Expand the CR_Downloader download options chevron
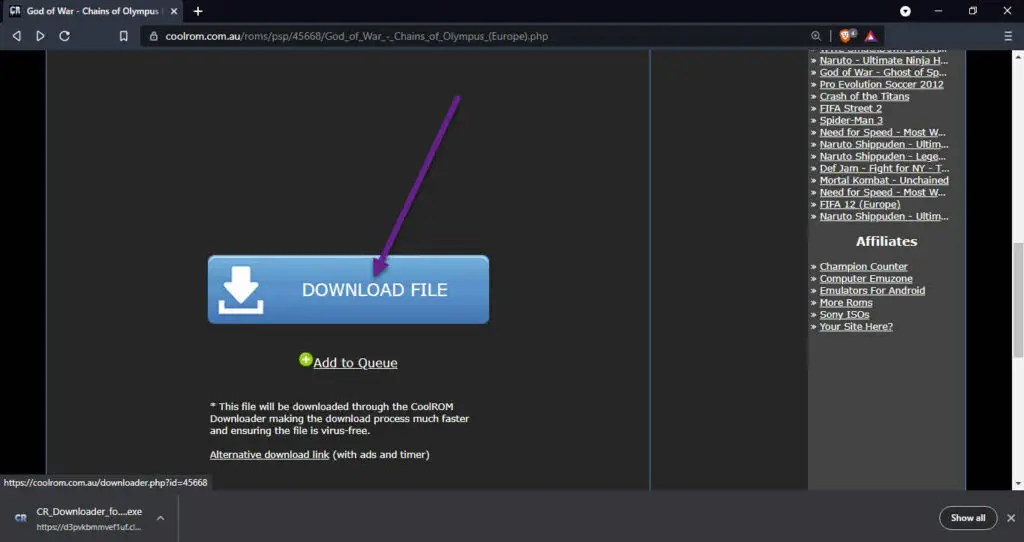Screen dimensions: 1024x542 click(x=161, y=518)
